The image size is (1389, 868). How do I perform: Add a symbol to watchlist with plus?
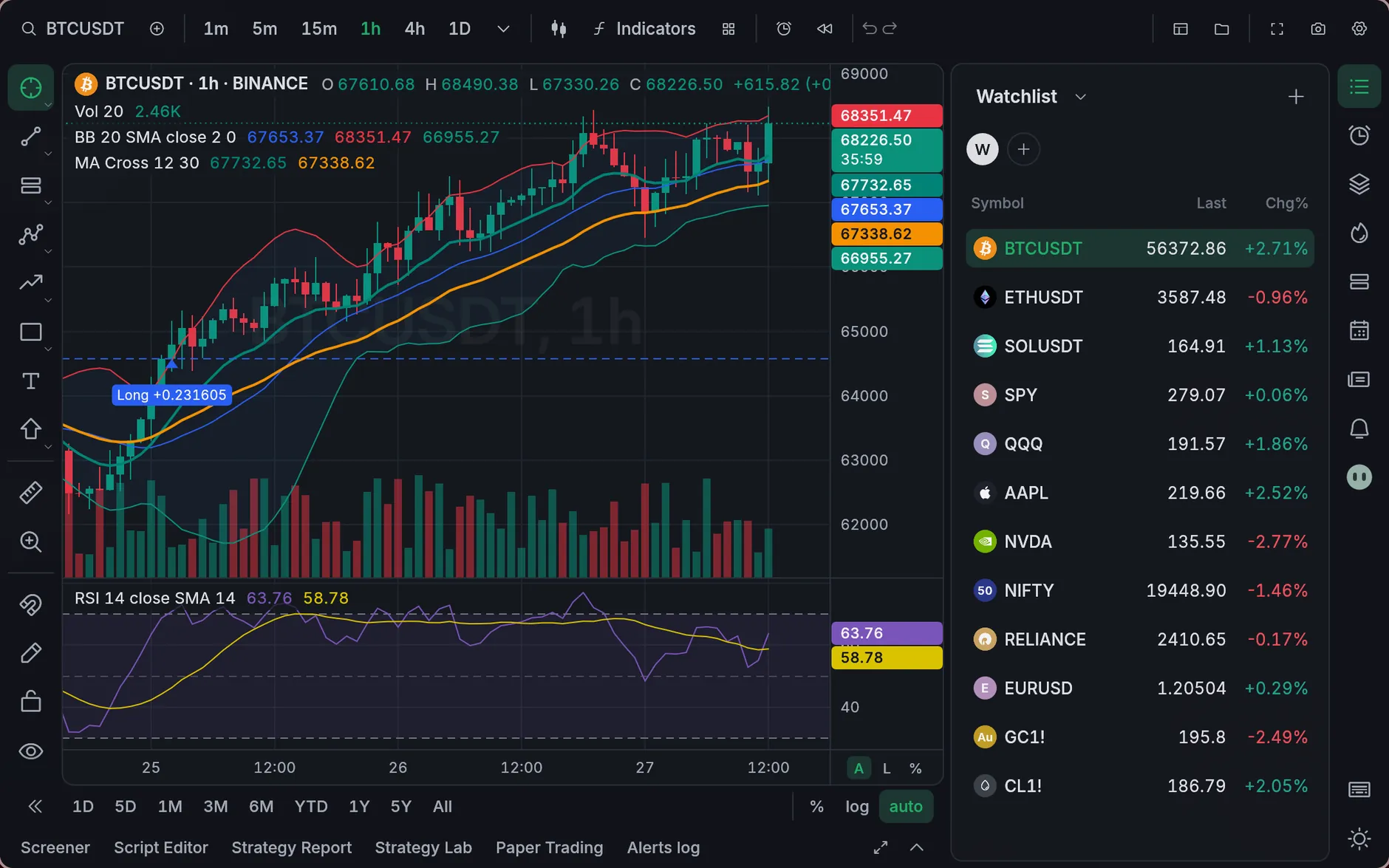pyautogui.click(x=1296, y=97)
